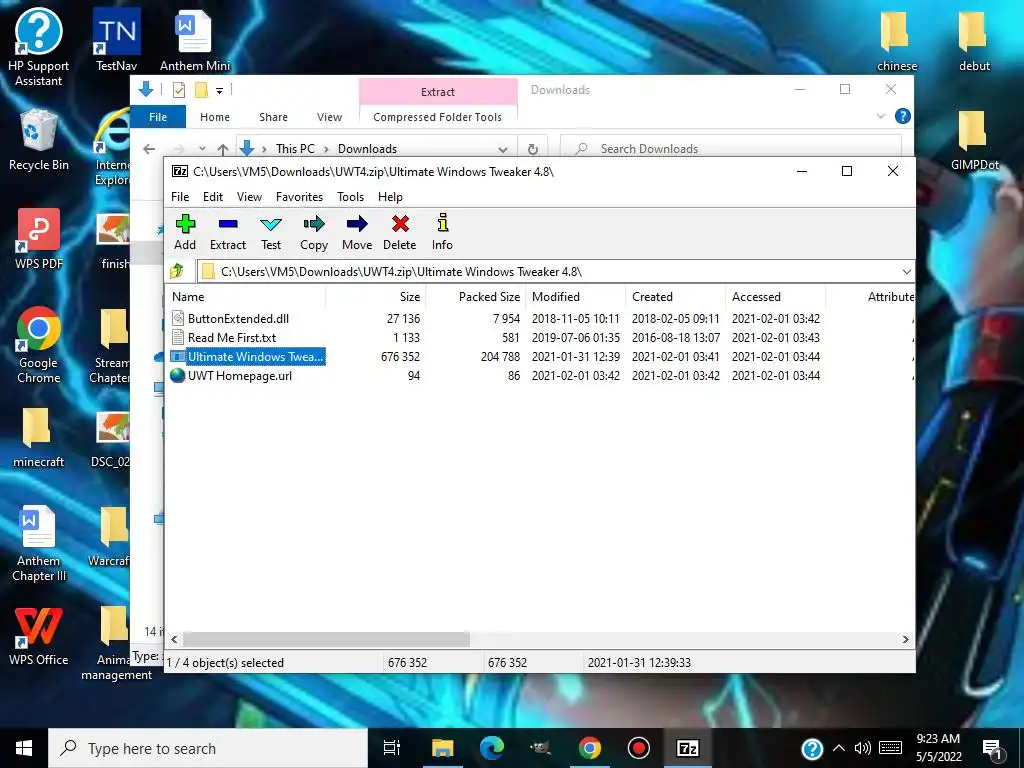Open the Recycle Bin
The image size is (1024, 768).
(x=38, y=140)
